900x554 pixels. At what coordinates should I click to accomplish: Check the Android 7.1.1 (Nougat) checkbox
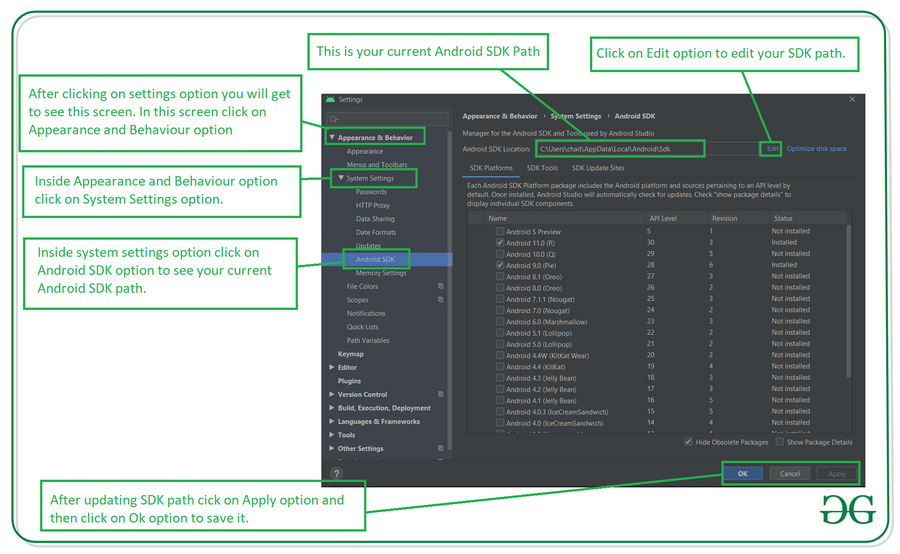pyautogui.click(x=500, y=299)
